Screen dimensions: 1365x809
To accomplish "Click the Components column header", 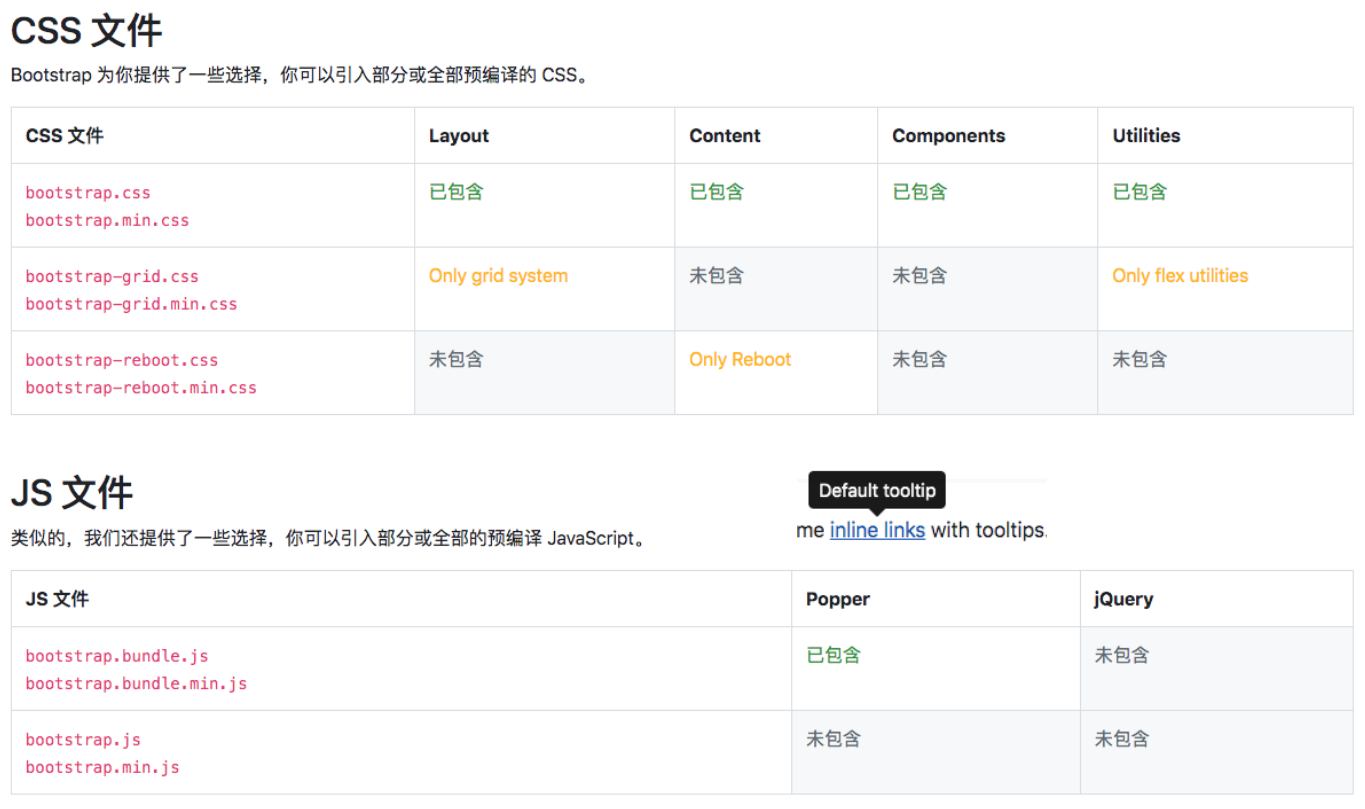I will click(948, 136).
